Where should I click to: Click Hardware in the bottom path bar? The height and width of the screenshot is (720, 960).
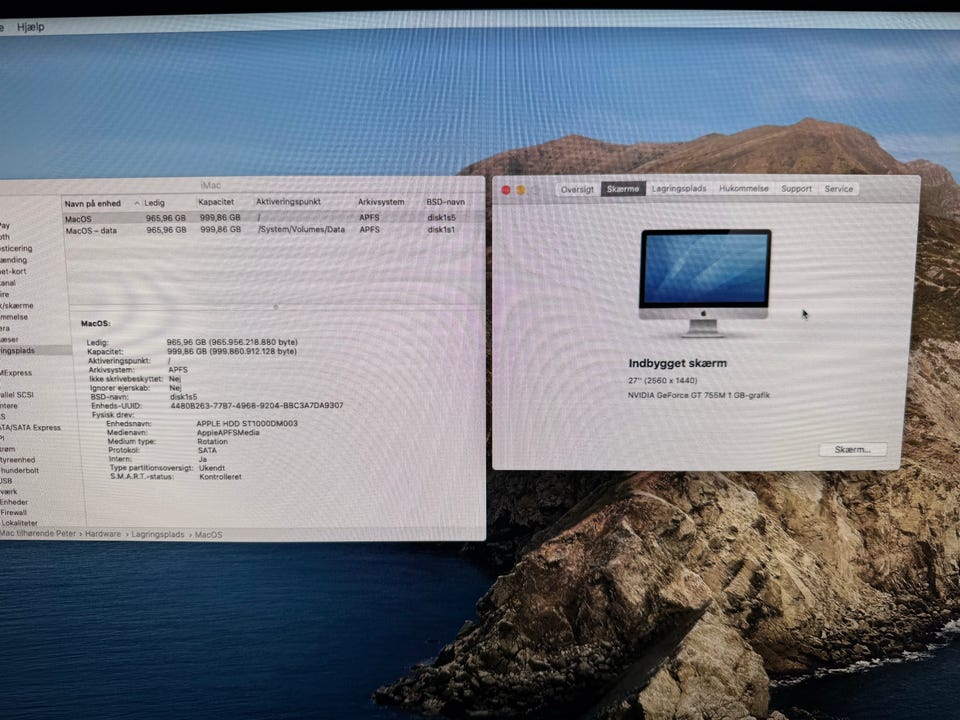(103, 534)
